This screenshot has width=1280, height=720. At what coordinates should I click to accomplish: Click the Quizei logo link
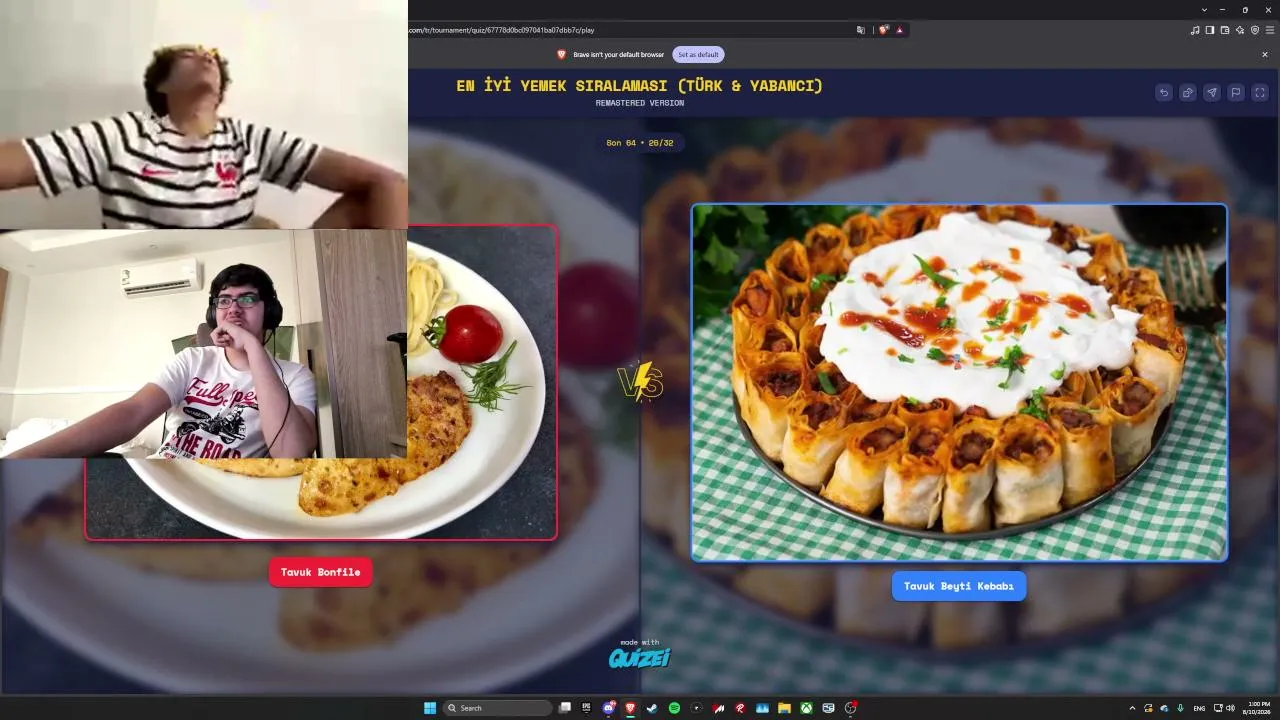click(640, 657)
